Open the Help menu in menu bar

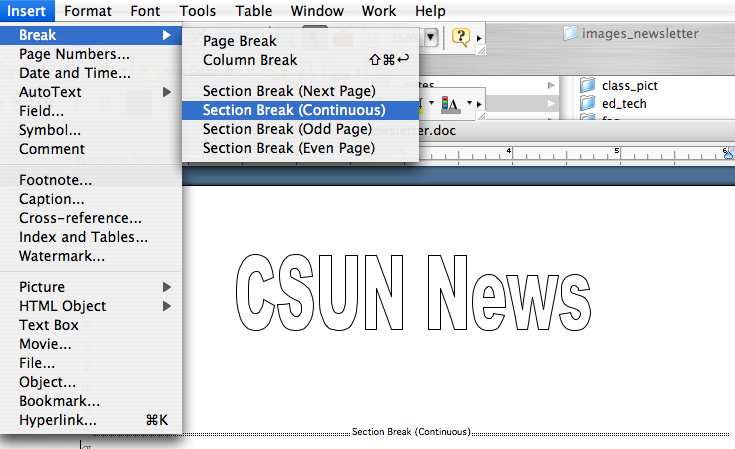pyautogui.click(x=430, y=11)
